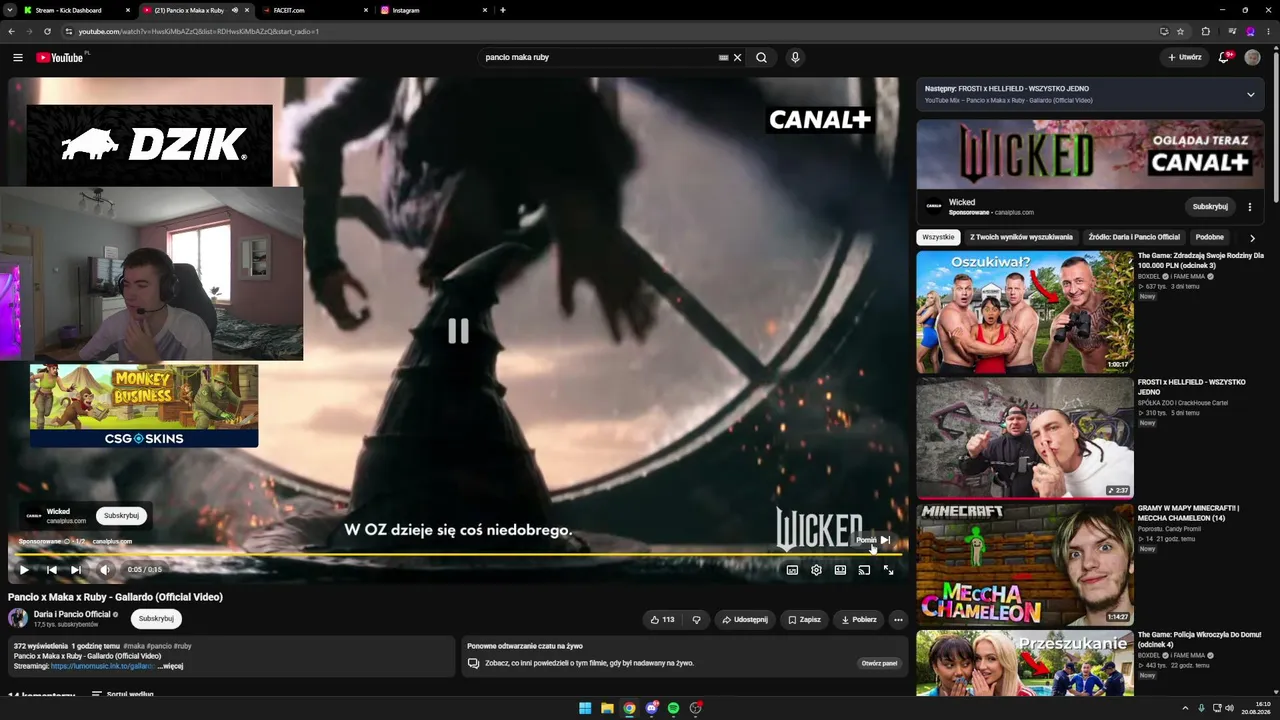
Task: Share the video using Udostępnij
Action: 745,620
